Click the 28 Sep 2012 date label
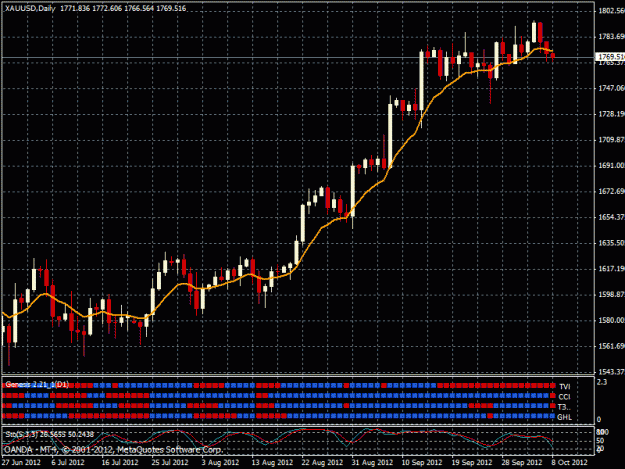 point(522,462)
